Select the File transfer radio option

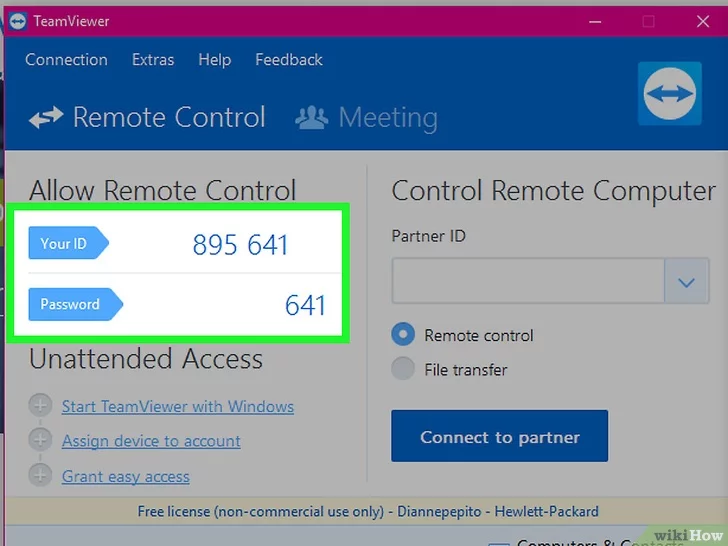[403, 369]
